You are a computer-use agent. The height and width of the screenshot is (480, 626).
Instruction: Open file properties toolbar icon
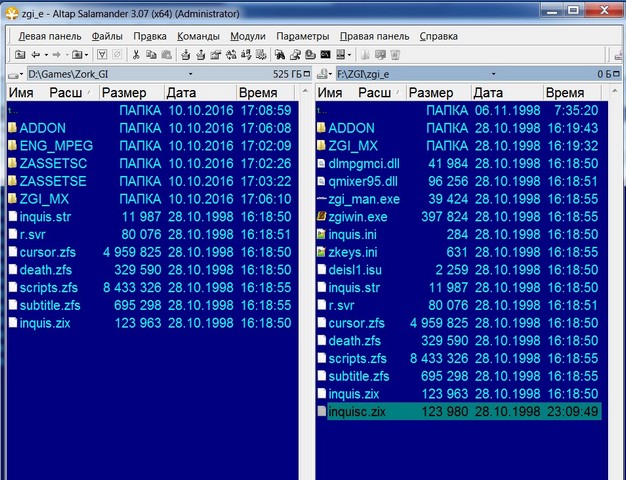[216, 55]
